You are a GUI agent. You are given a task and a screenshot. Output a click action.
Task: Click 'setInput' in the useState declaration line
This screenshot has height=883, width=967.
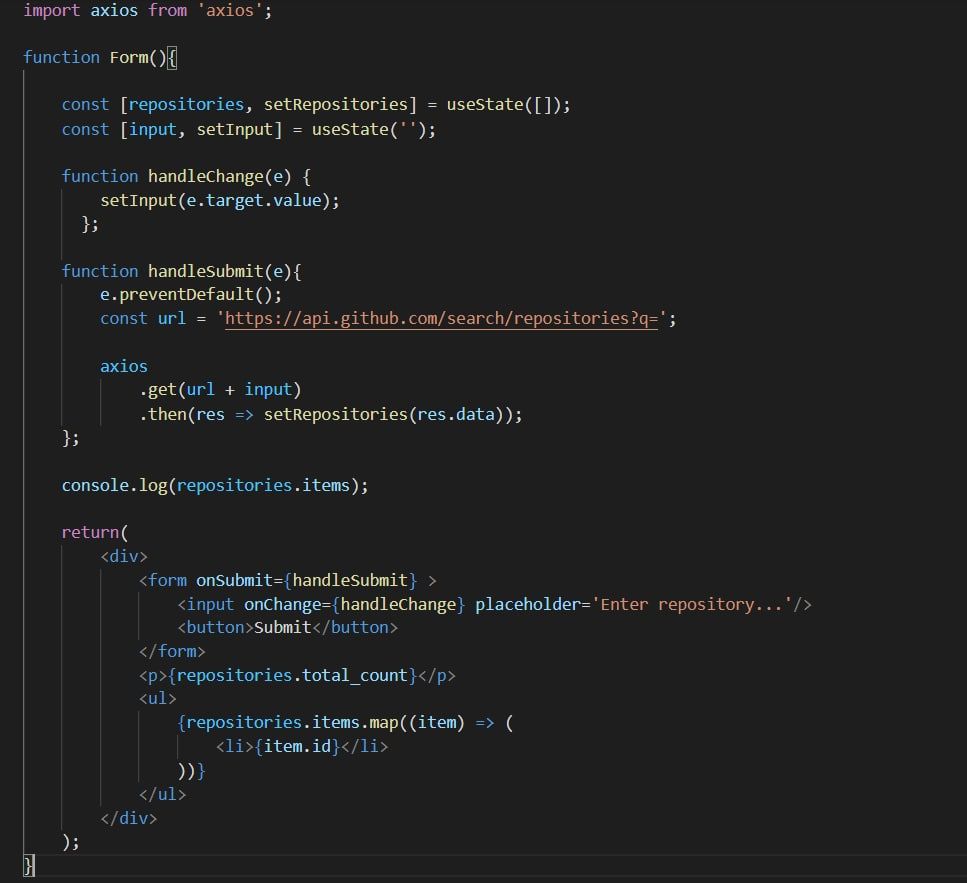coord(234,129)
